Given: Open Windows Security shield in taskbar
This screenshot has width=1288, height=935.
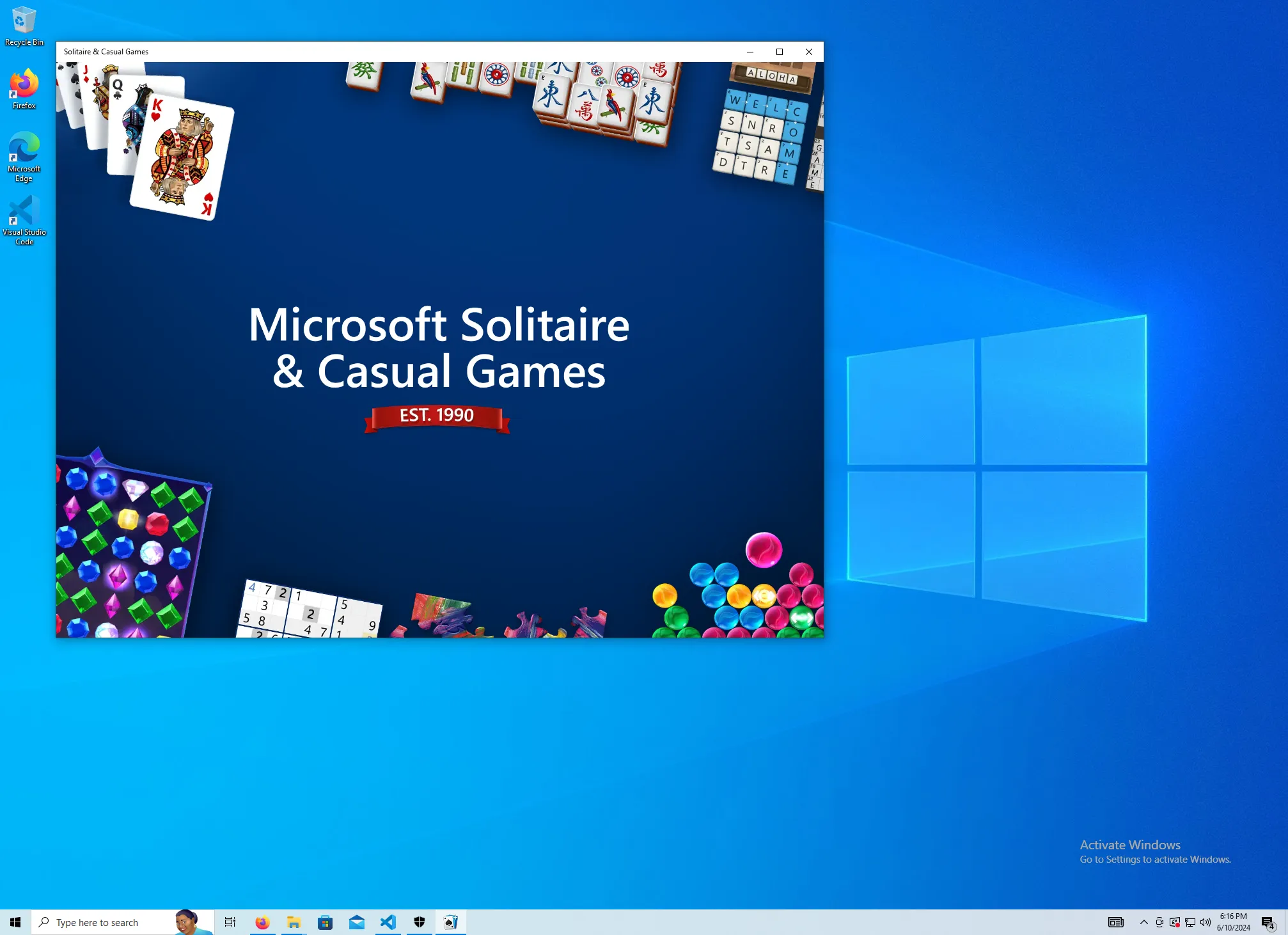Looking at the screenshot, I should coord(420,922).
